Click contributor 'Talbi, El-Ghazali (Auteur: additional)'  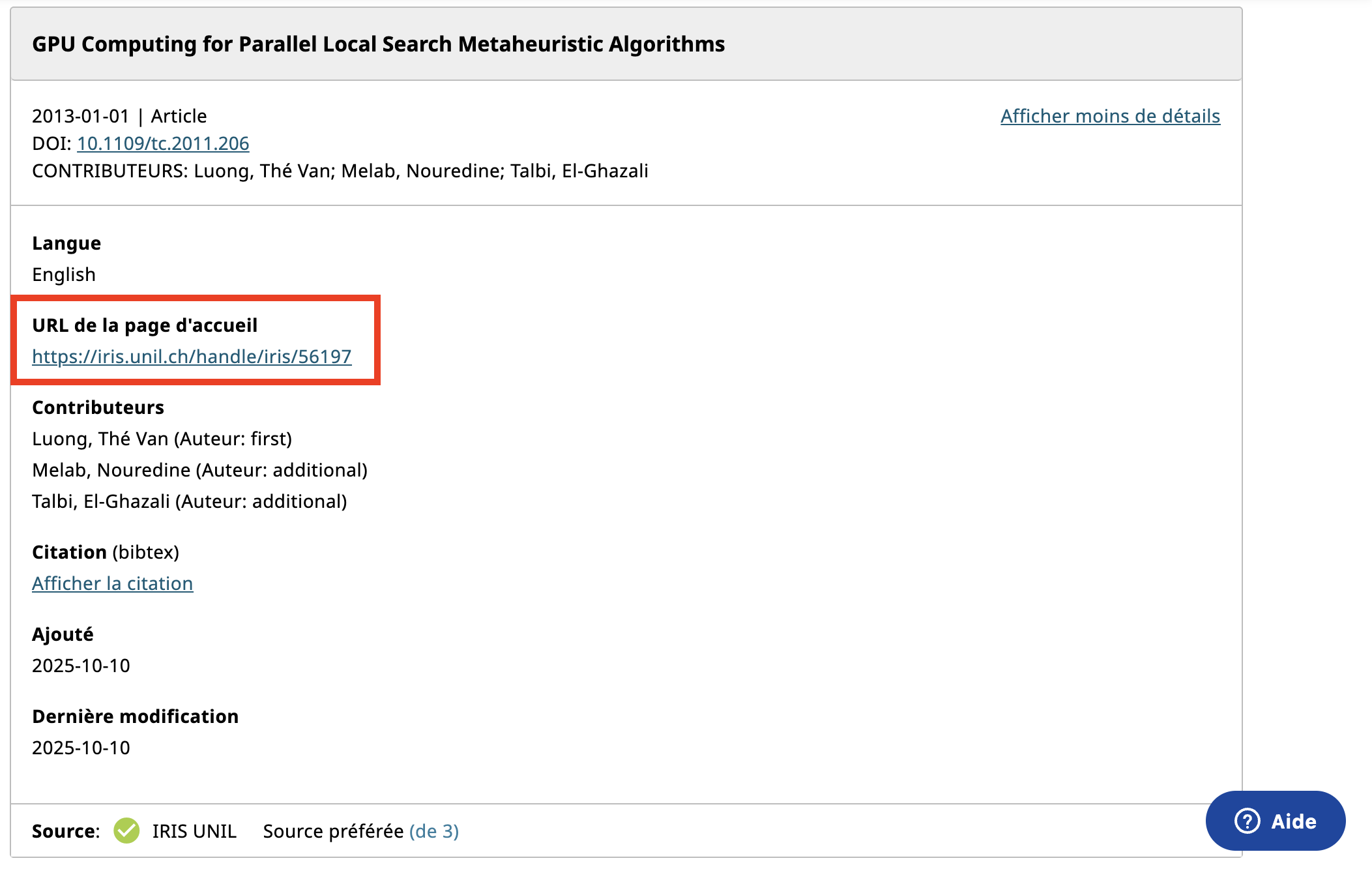189,501
